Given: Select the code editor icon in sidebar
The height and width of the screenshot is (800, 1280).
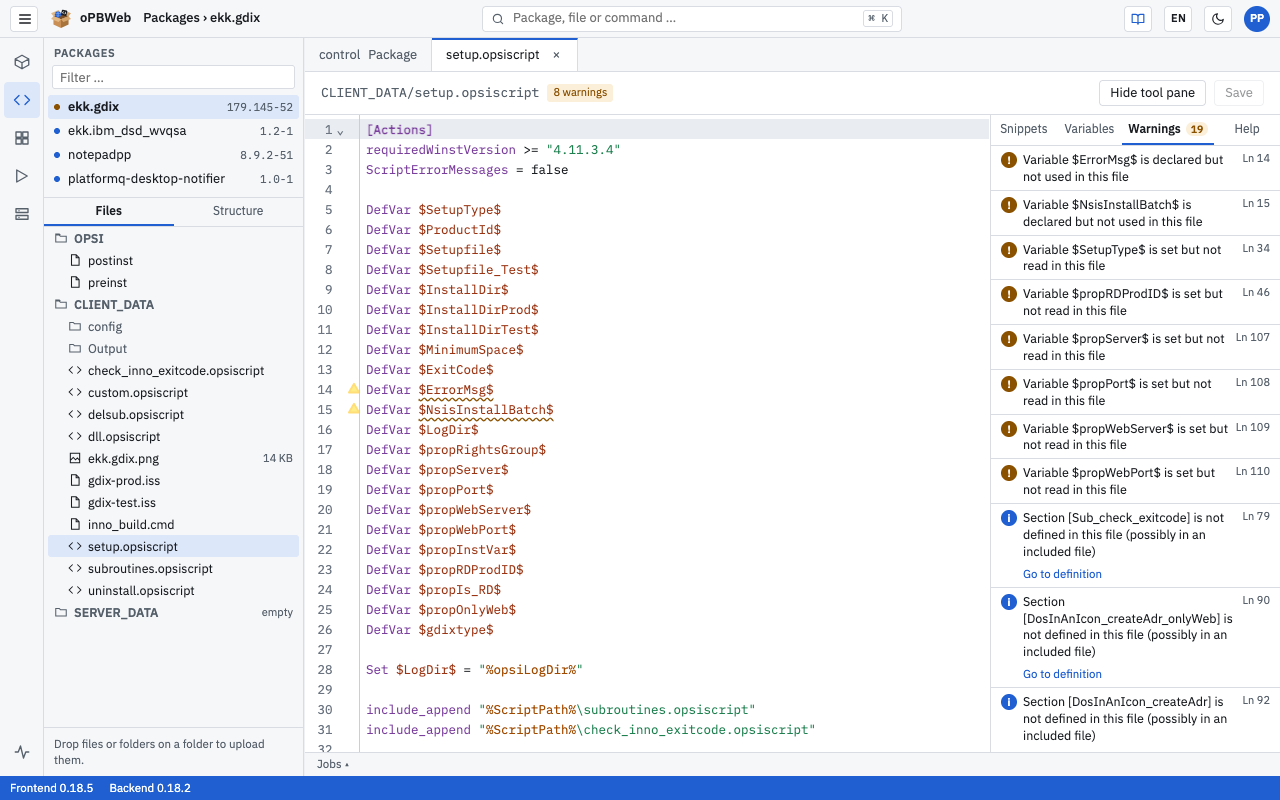Looking at the screenshot, I should [22, 100].
